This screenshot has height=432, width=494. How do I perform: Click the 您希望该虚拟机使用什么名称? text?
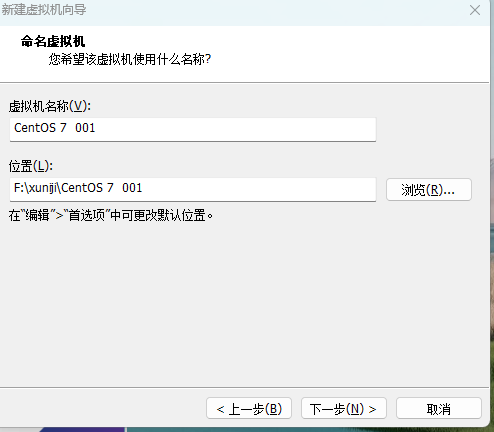coord(130,59)
